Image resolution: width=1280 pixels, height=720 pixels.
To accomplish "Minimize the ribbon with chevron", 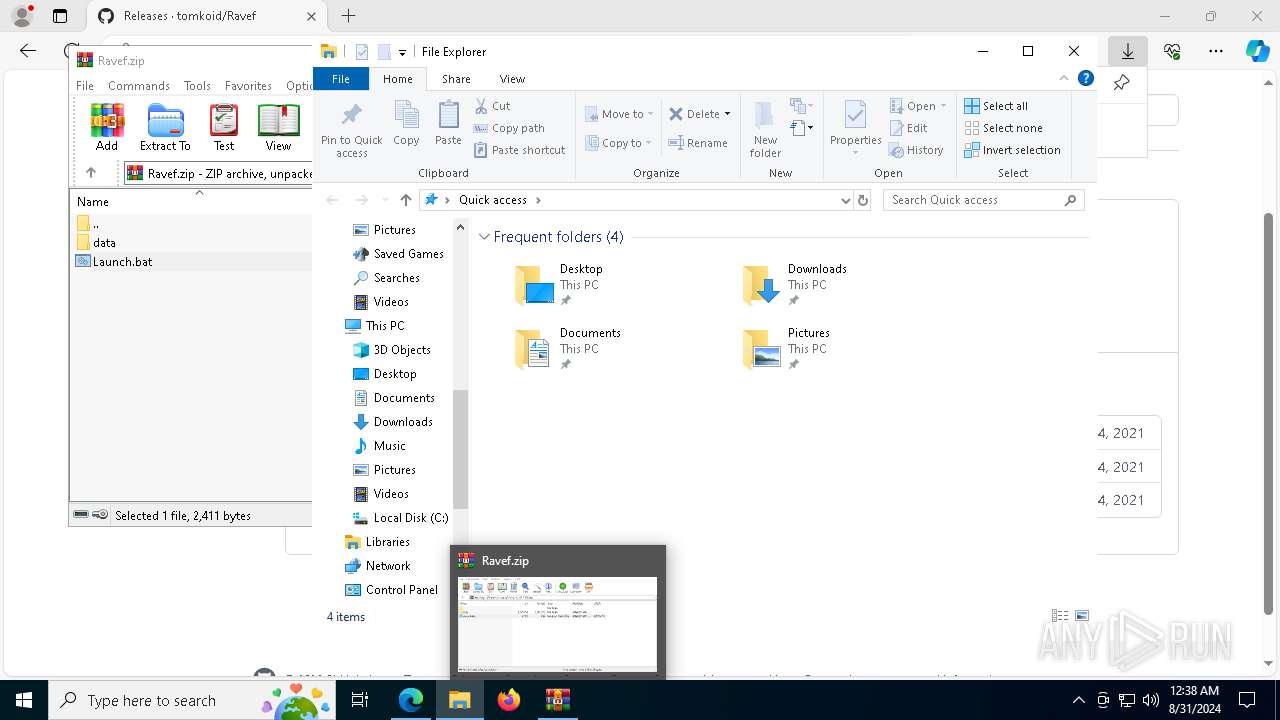I will 1064,79.
